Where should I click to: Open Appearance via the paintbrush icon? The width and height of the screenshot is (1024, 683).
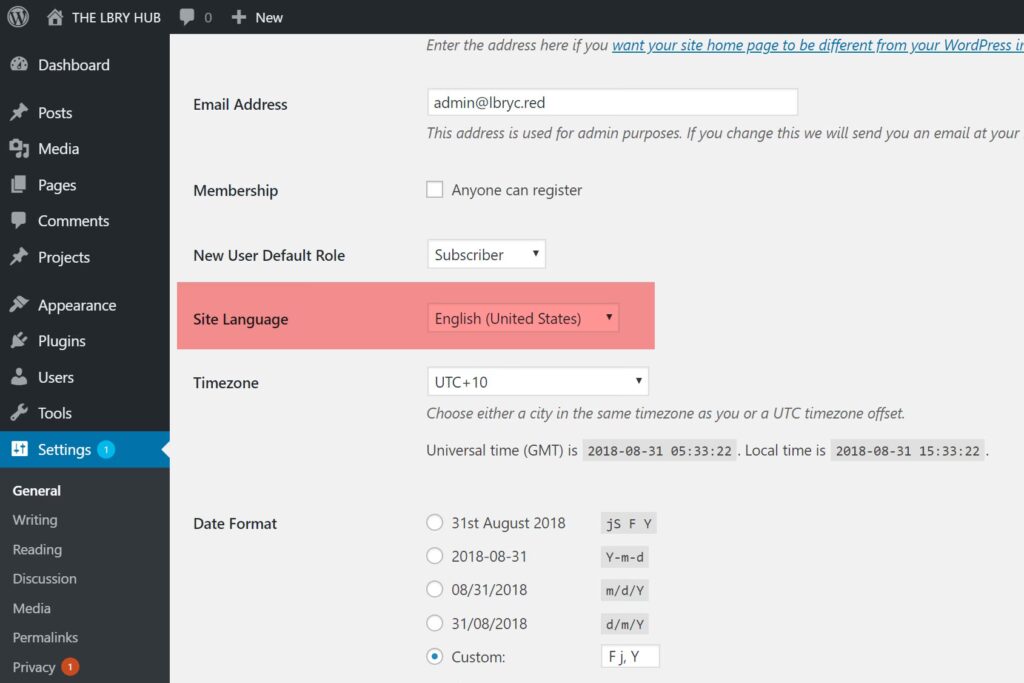tap(19, 305)
